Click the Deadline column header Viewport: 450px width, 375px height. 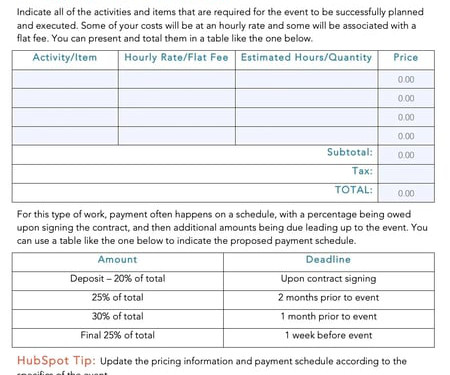click(x=328, y=260)
